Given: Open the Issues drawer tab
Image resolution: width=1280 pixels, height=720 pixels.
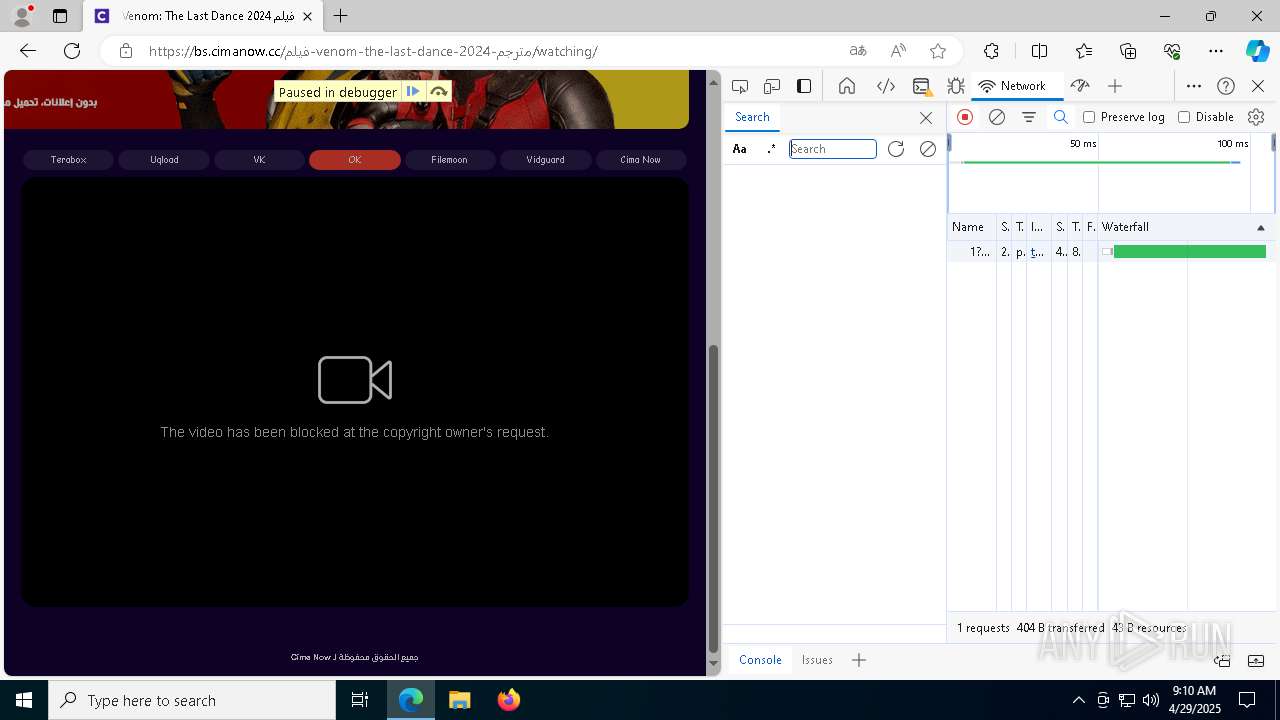Looking at the screenshot, I should [817, 660].
